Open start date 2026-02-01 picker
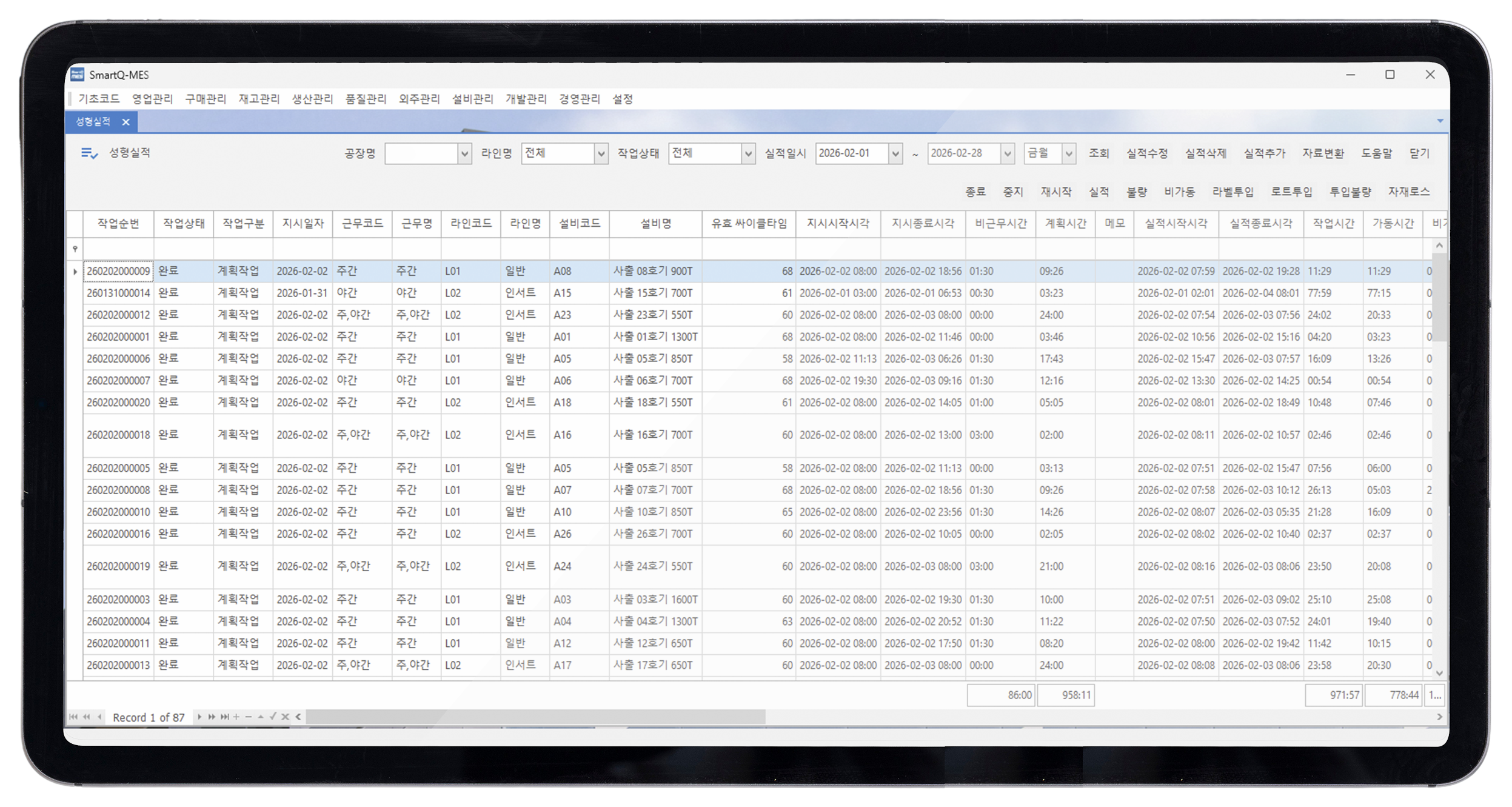The height and width of the screenshot is (807, 1512). click(x=895, y=154)
